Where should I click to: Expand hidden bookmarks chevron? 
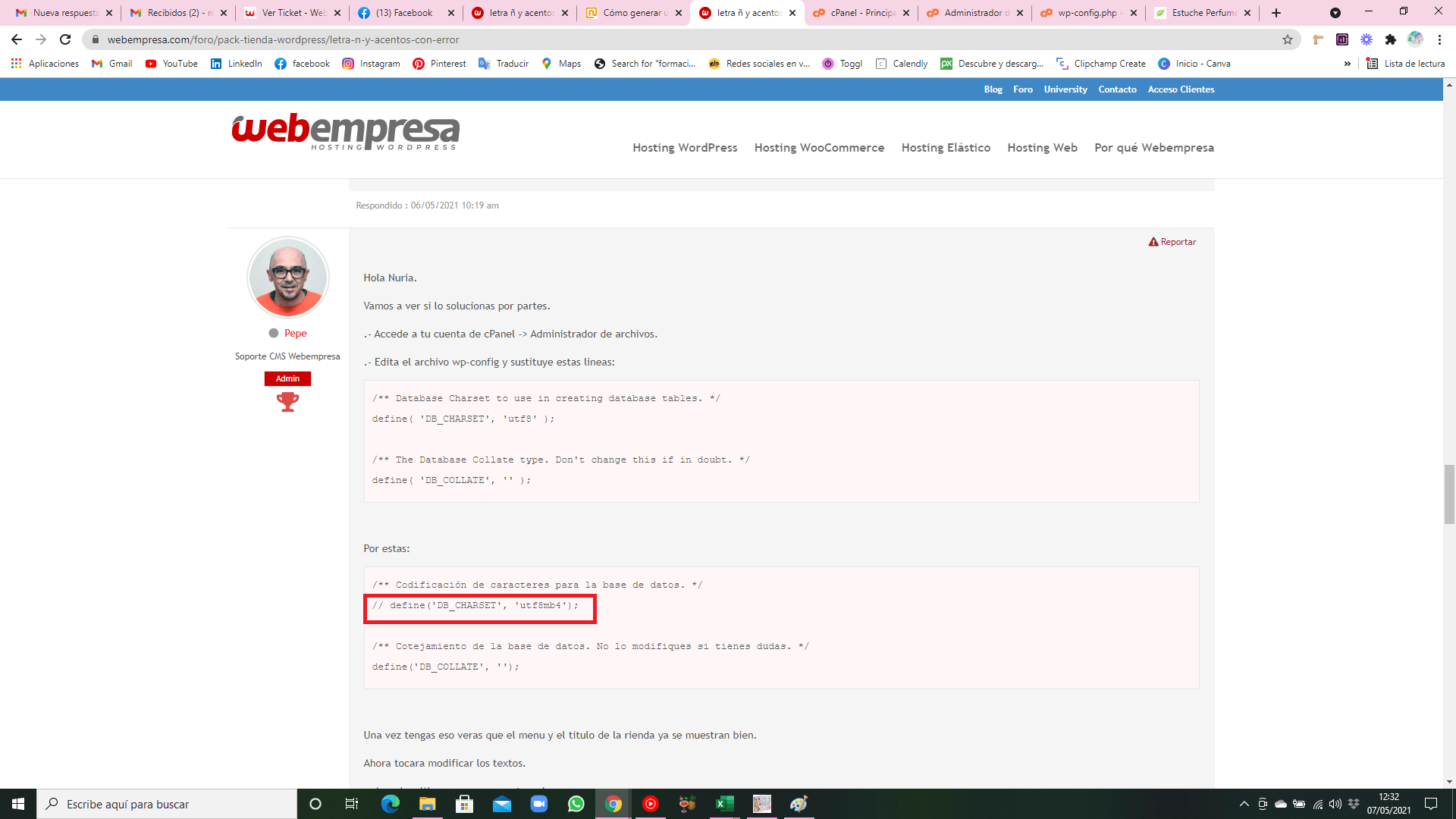tap(1348, 64)
